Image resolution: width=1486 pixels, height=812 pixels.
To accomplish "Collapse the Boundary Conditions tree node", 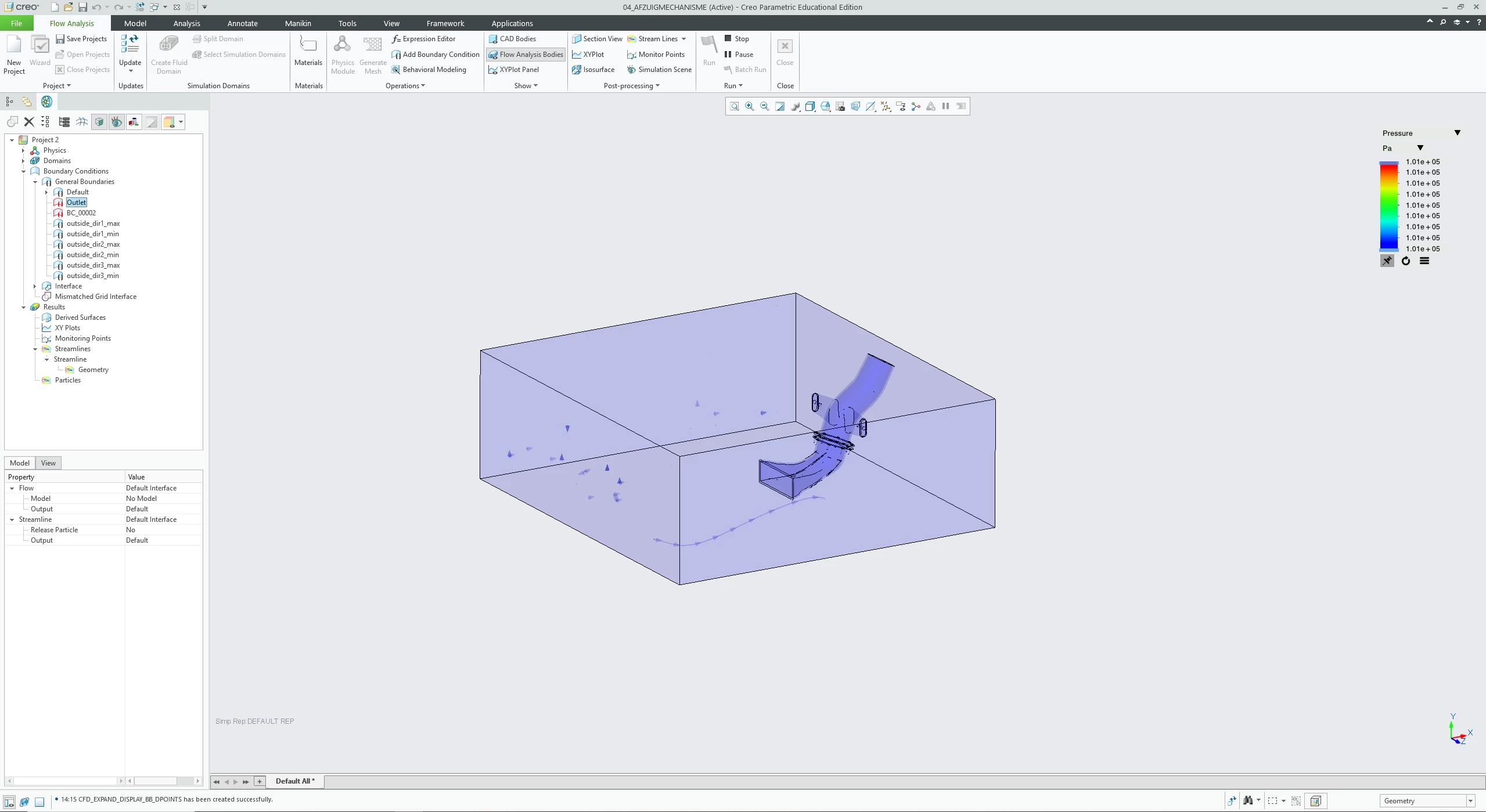I will pyautogui.click(x=23, y=171).
